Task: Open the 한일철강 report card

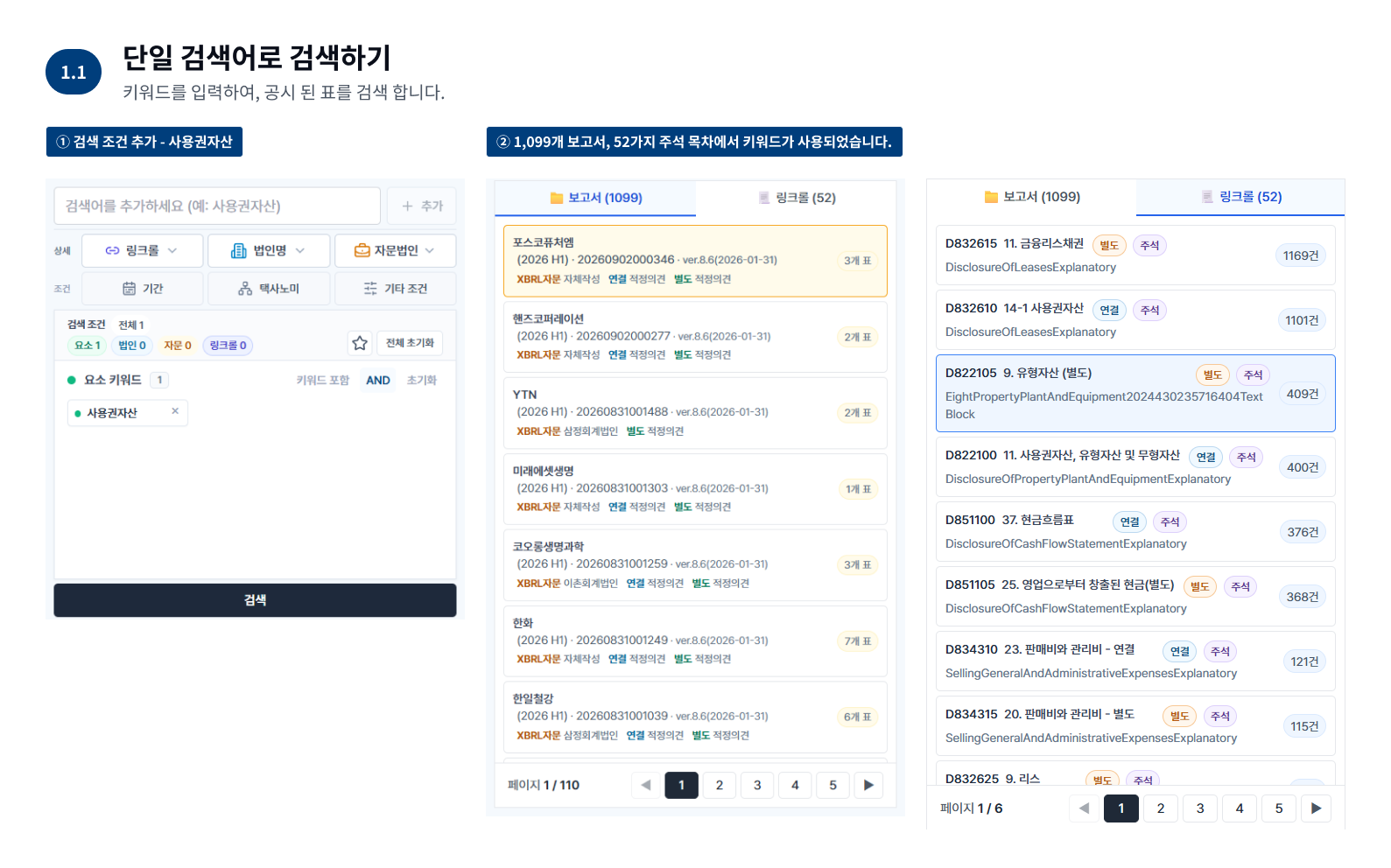Action: tap(695, 717)
